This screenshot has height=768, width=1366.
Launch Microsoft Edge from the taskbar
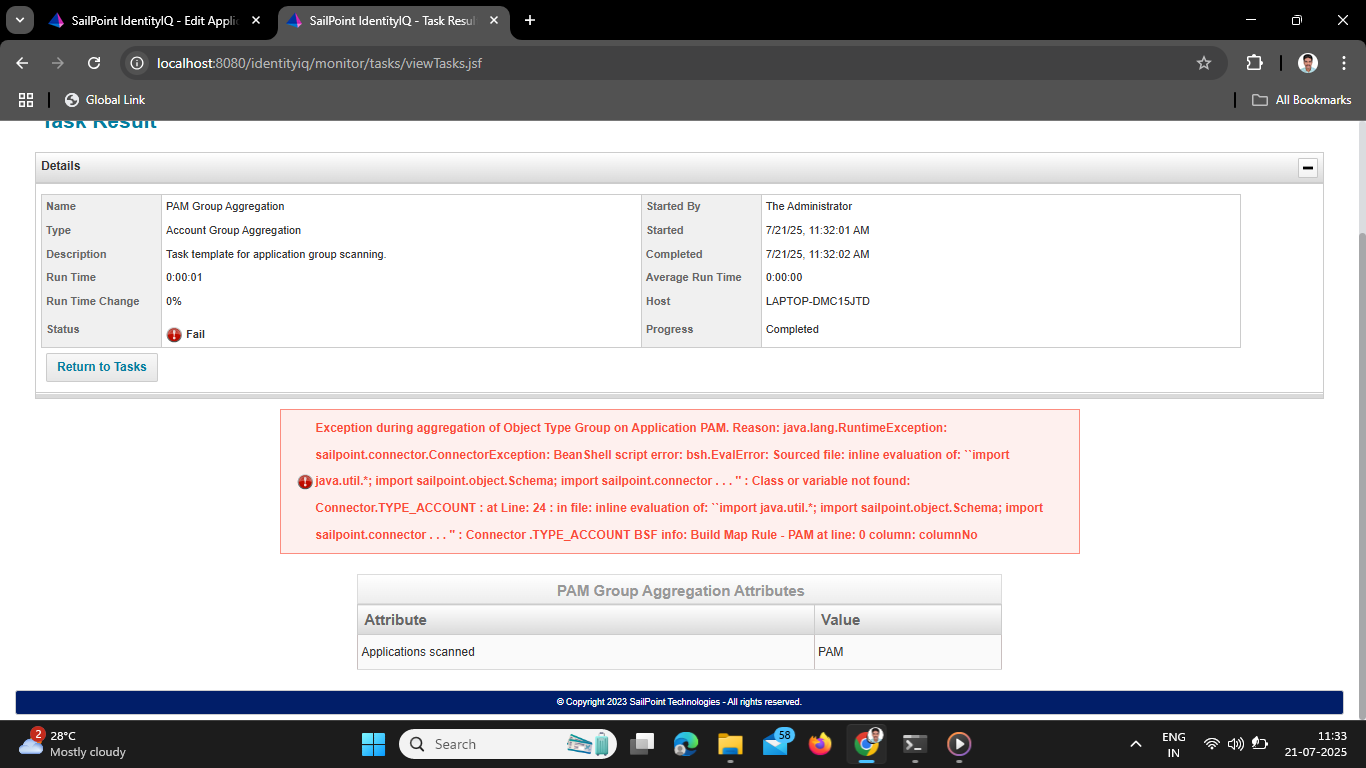[x=686, y=744]
